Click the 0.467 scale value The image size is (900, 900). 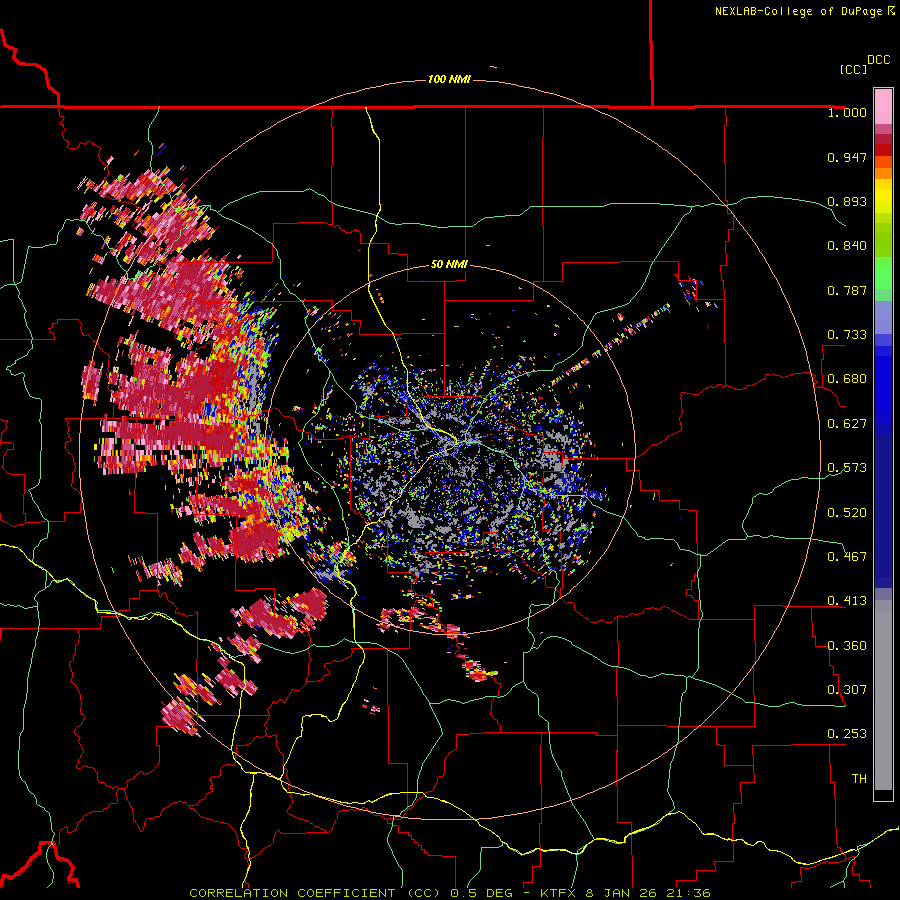tap(847, 557)
